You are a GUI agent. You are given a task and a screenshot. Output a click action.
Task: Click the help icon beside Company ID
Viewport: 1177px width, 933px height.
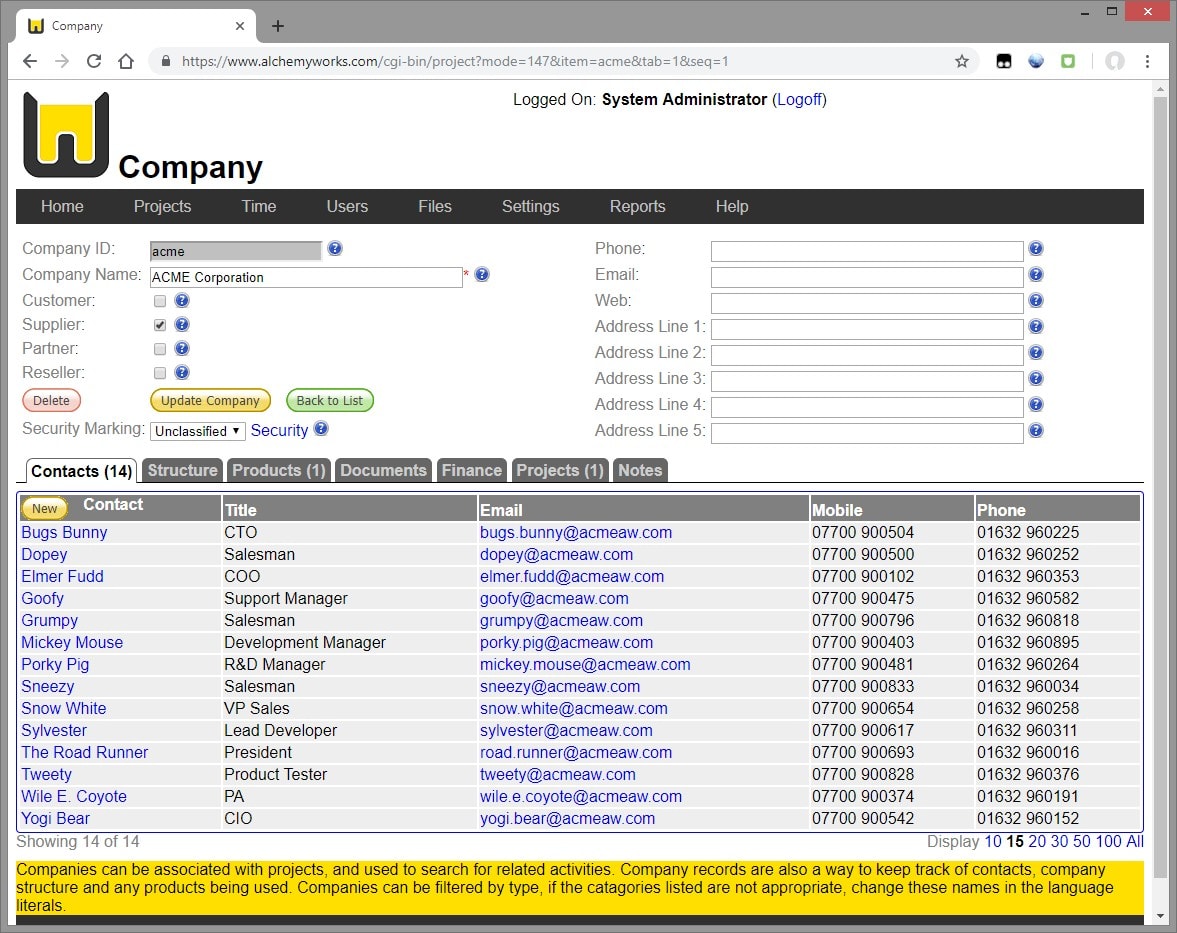(x=335, y=248)
